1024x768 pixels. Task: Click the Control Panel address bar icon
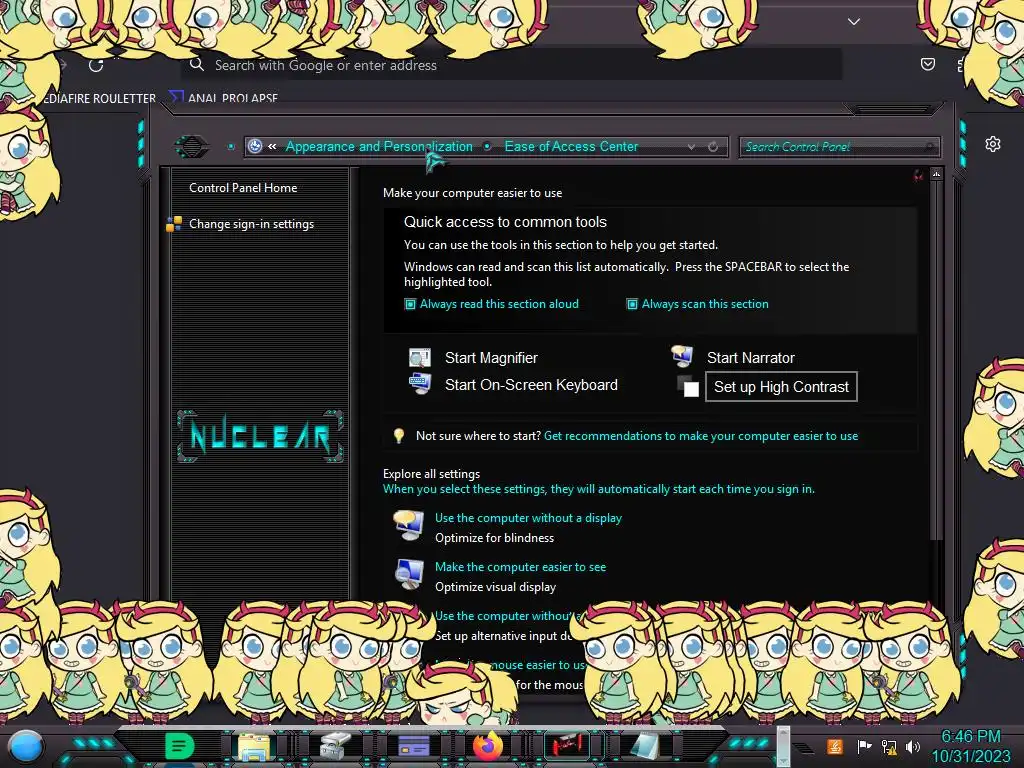255,146
